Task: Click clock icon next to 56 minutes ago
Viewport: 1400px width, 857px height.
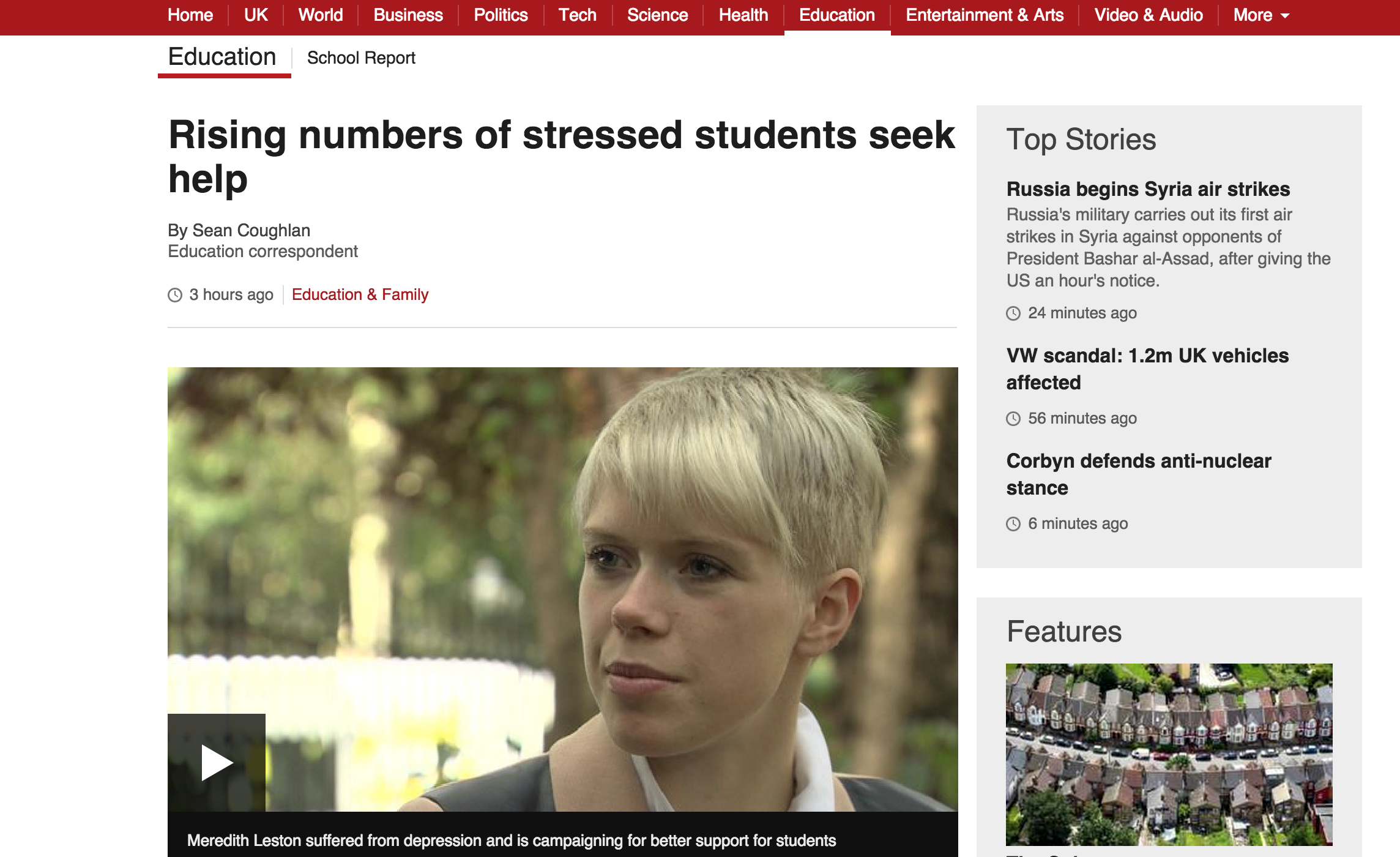Action: 1013,419
